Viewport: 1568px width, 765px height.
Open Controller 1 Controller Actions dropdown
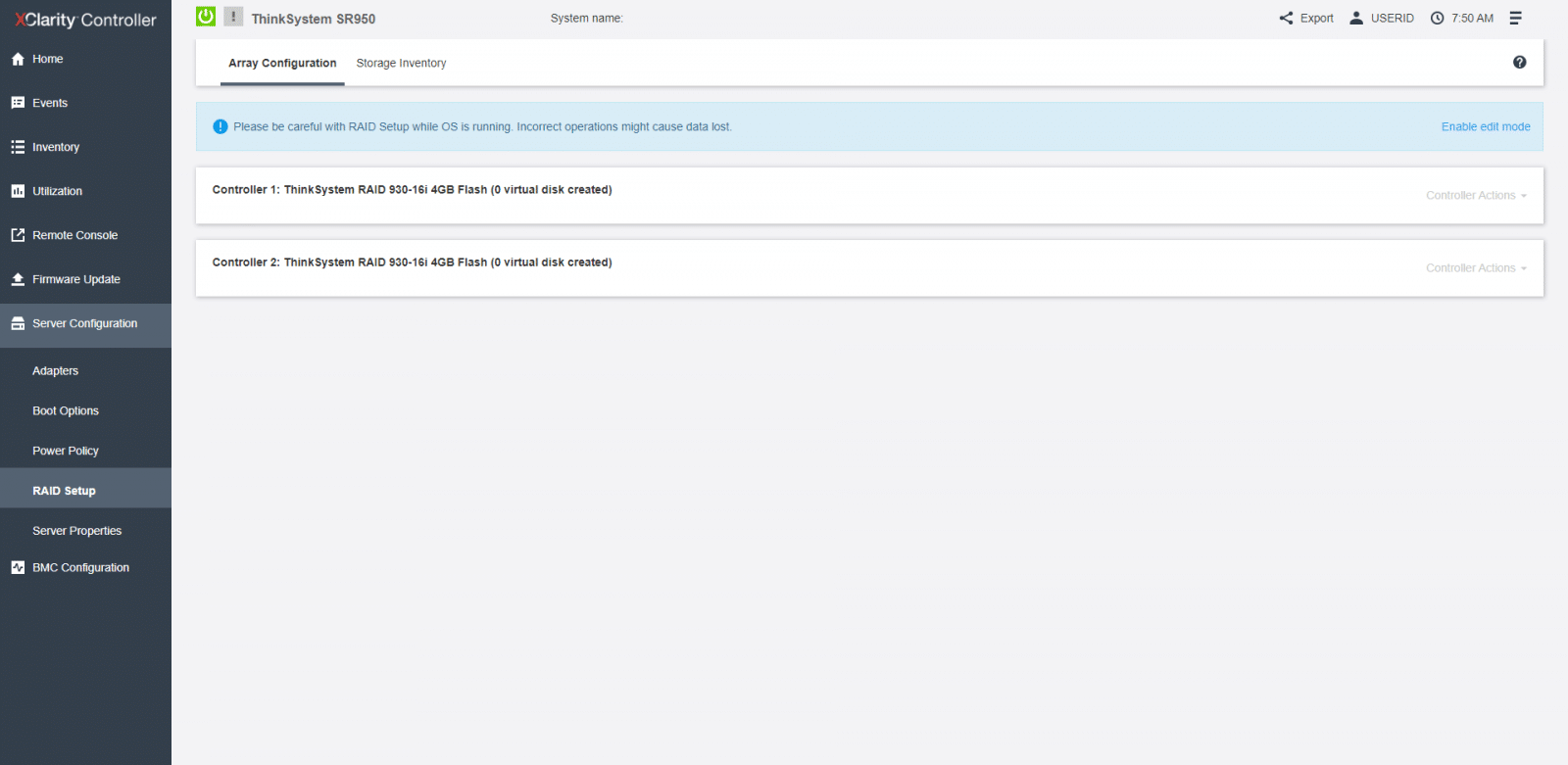[1476, 195]
